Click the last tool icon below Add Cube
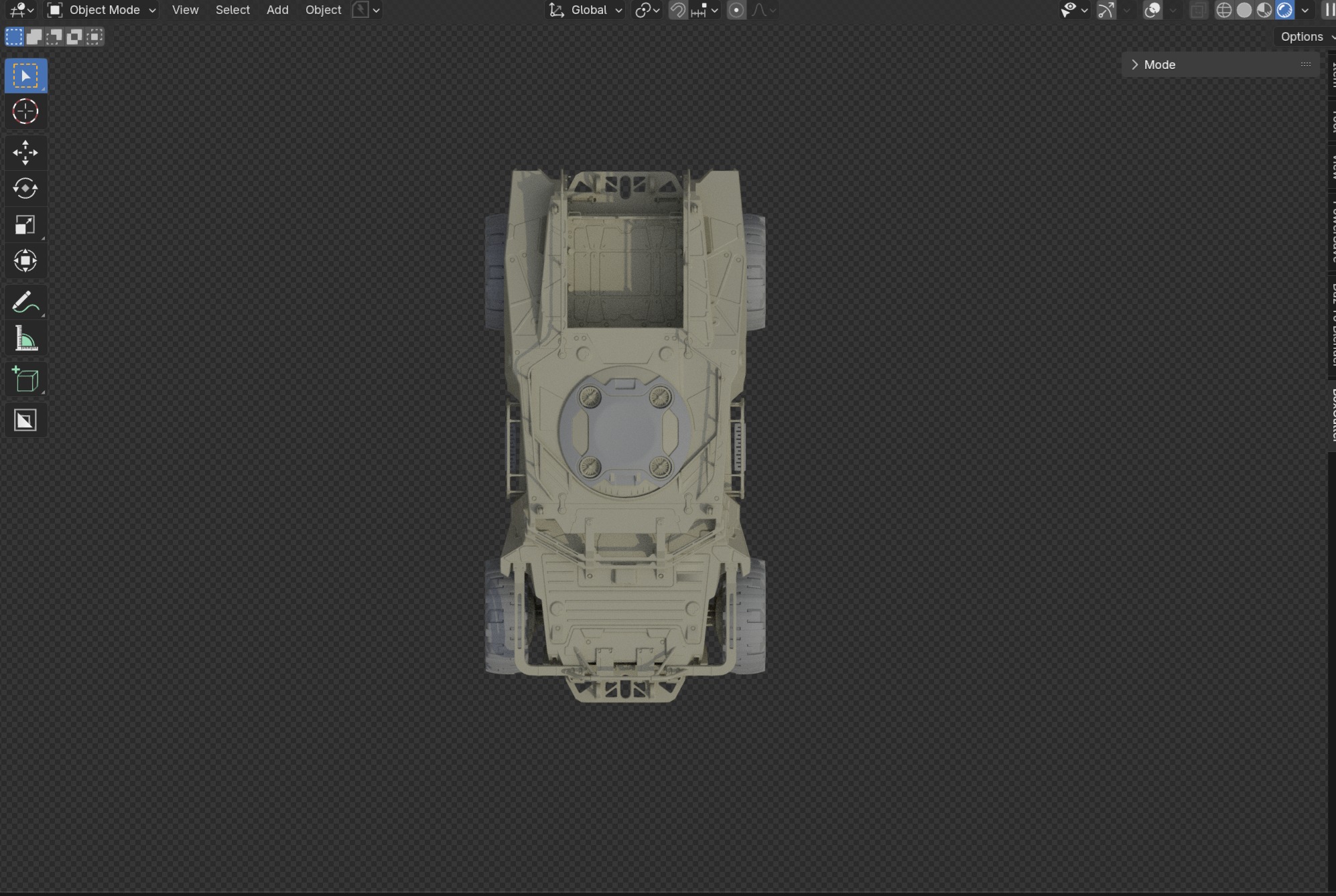Image resolution: width=1336 pixels, height=896 pixels. click(x=25, y=420)
